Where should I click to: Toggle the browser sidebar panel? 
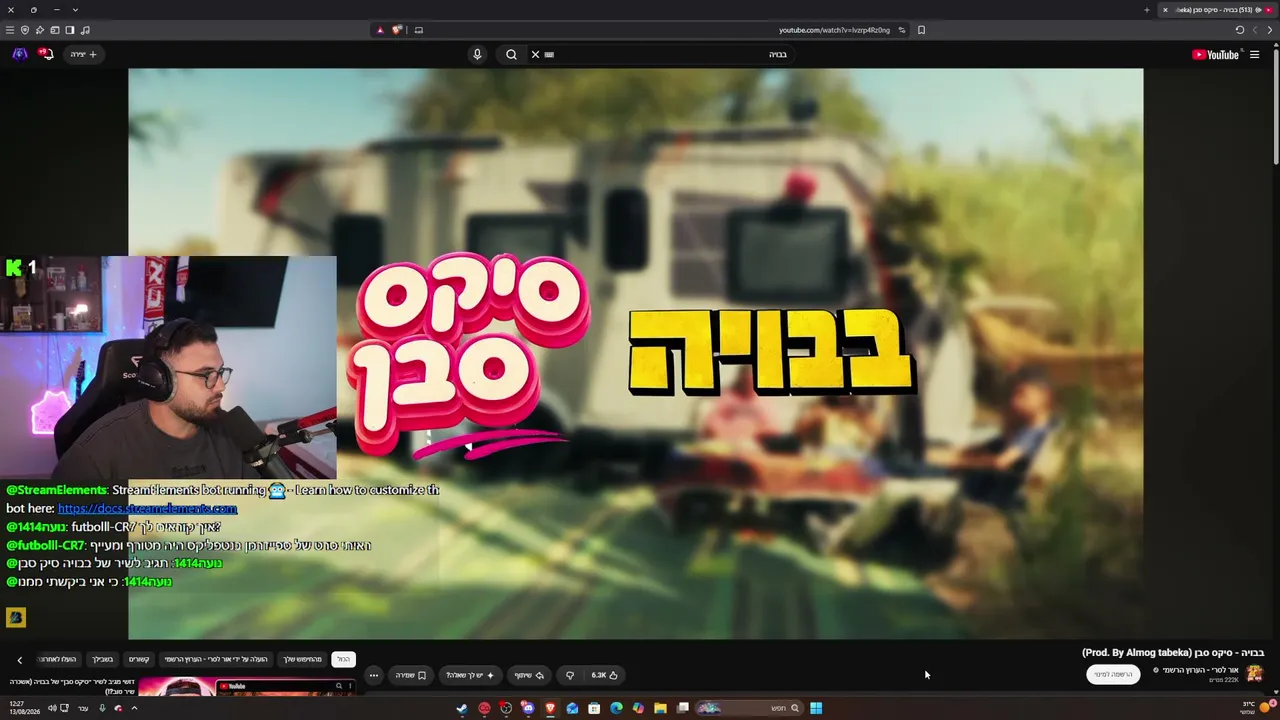tap(70, 30)
